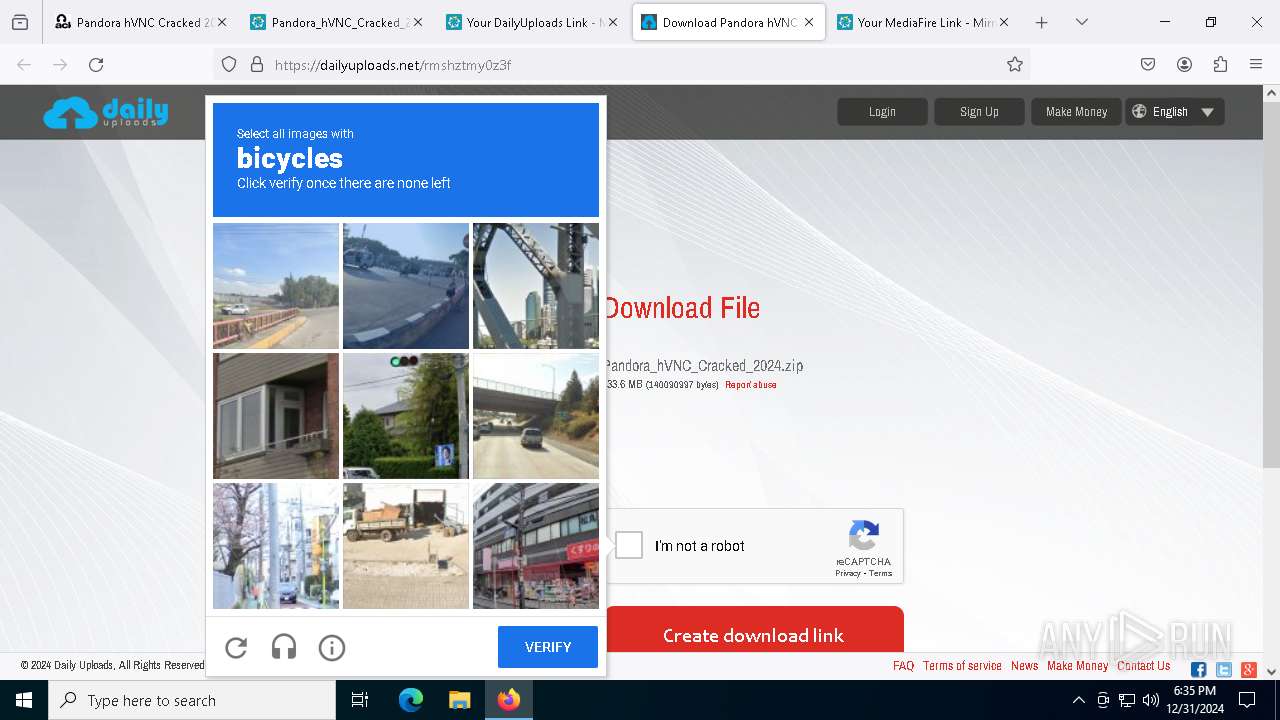Open reCAPTCHA Privacy link
The width and height of the screenshot is (1280, 720).
[x=848, y=573]
